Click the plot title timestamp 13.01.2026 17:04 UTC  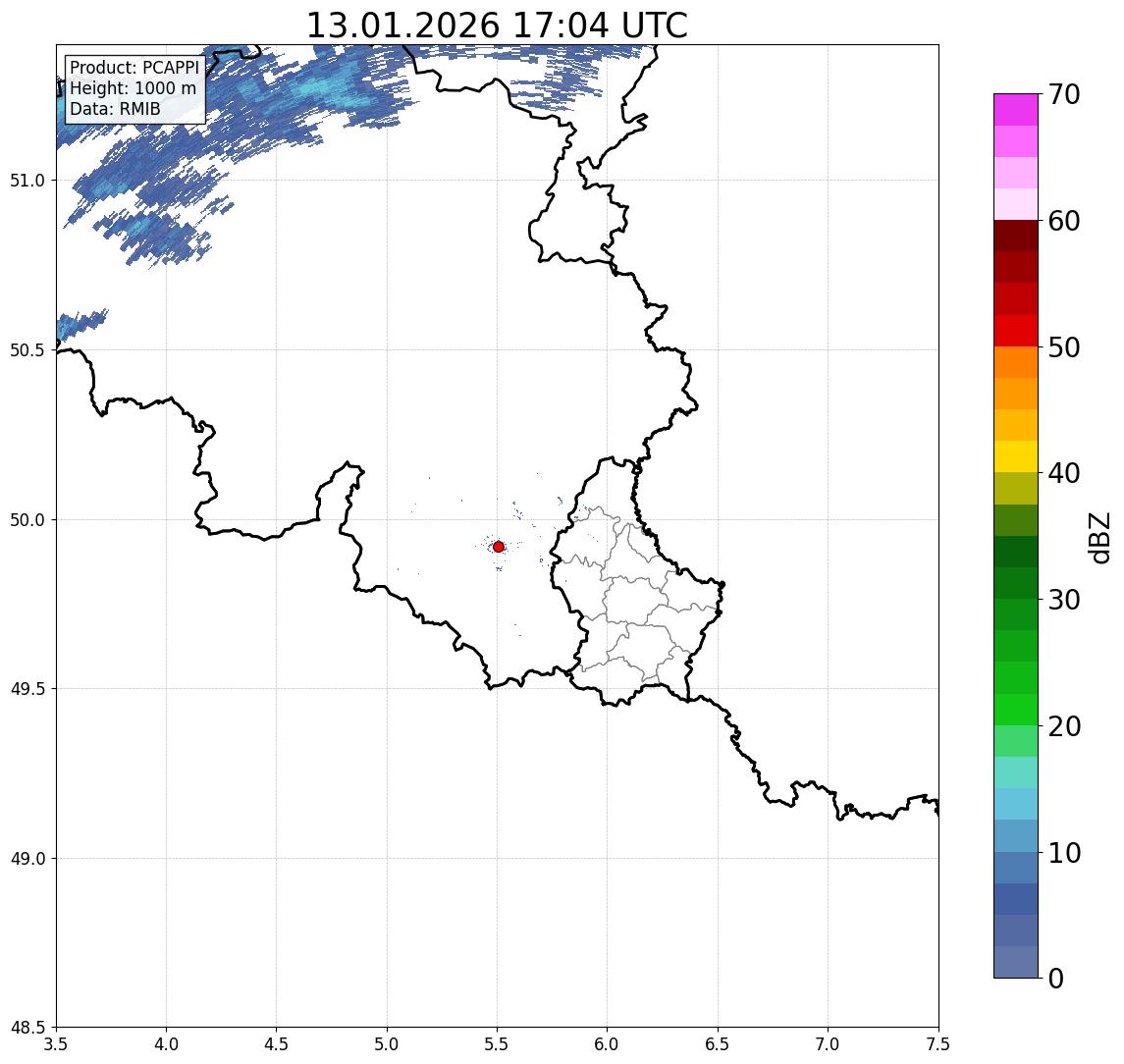(497, 26)
